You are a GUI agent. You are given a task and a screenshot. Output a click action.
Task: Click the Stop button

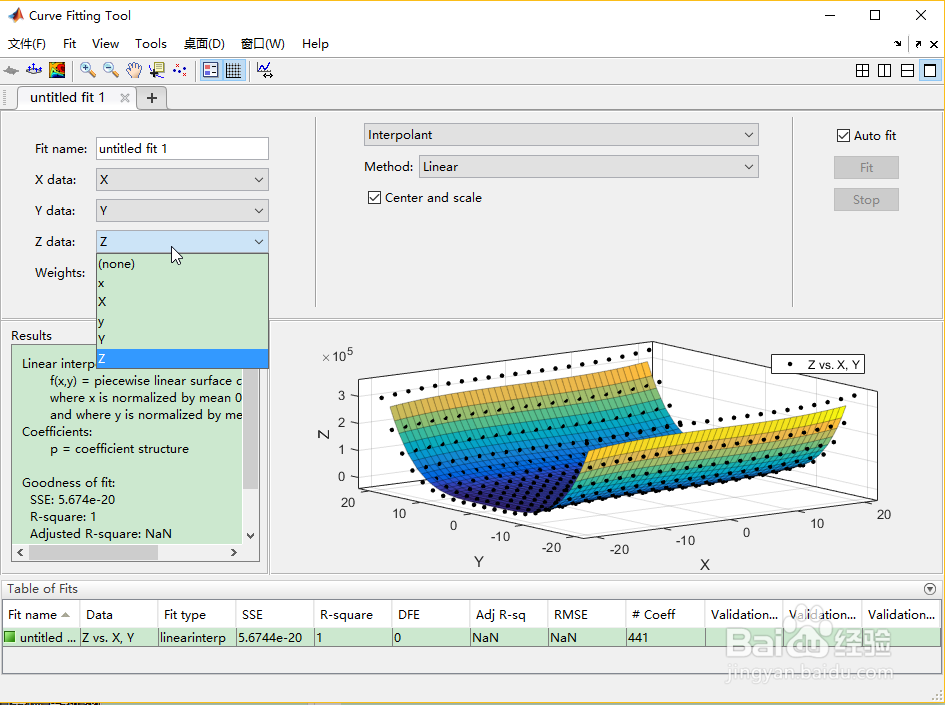[866, 199]
